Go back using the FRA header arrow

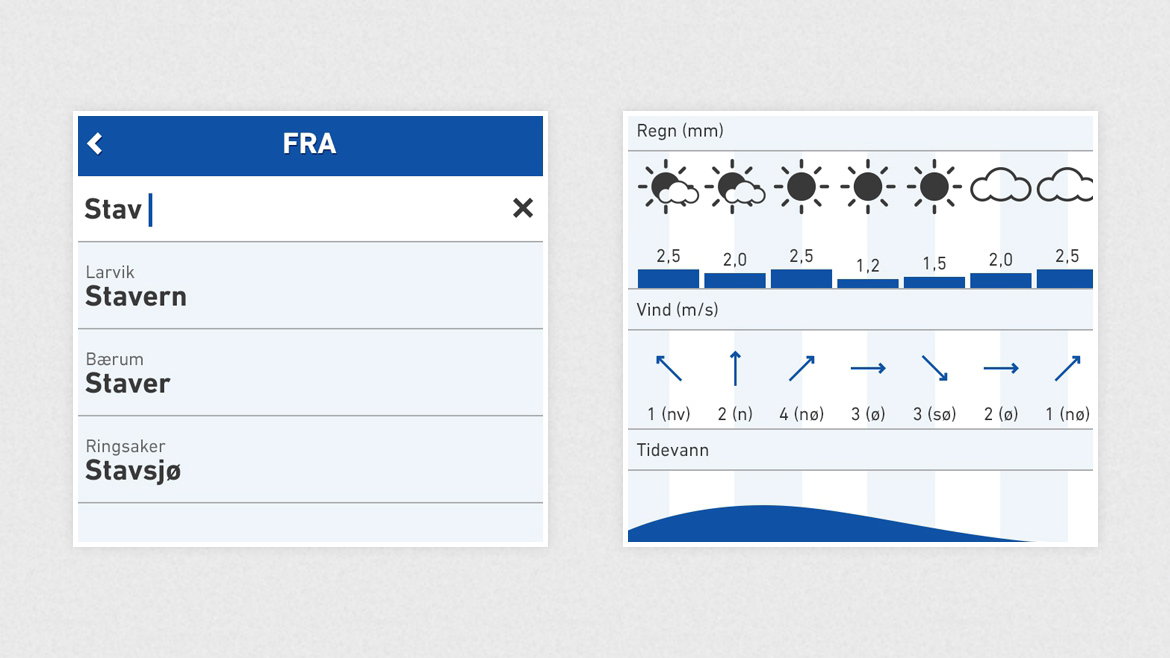(95, 143)
